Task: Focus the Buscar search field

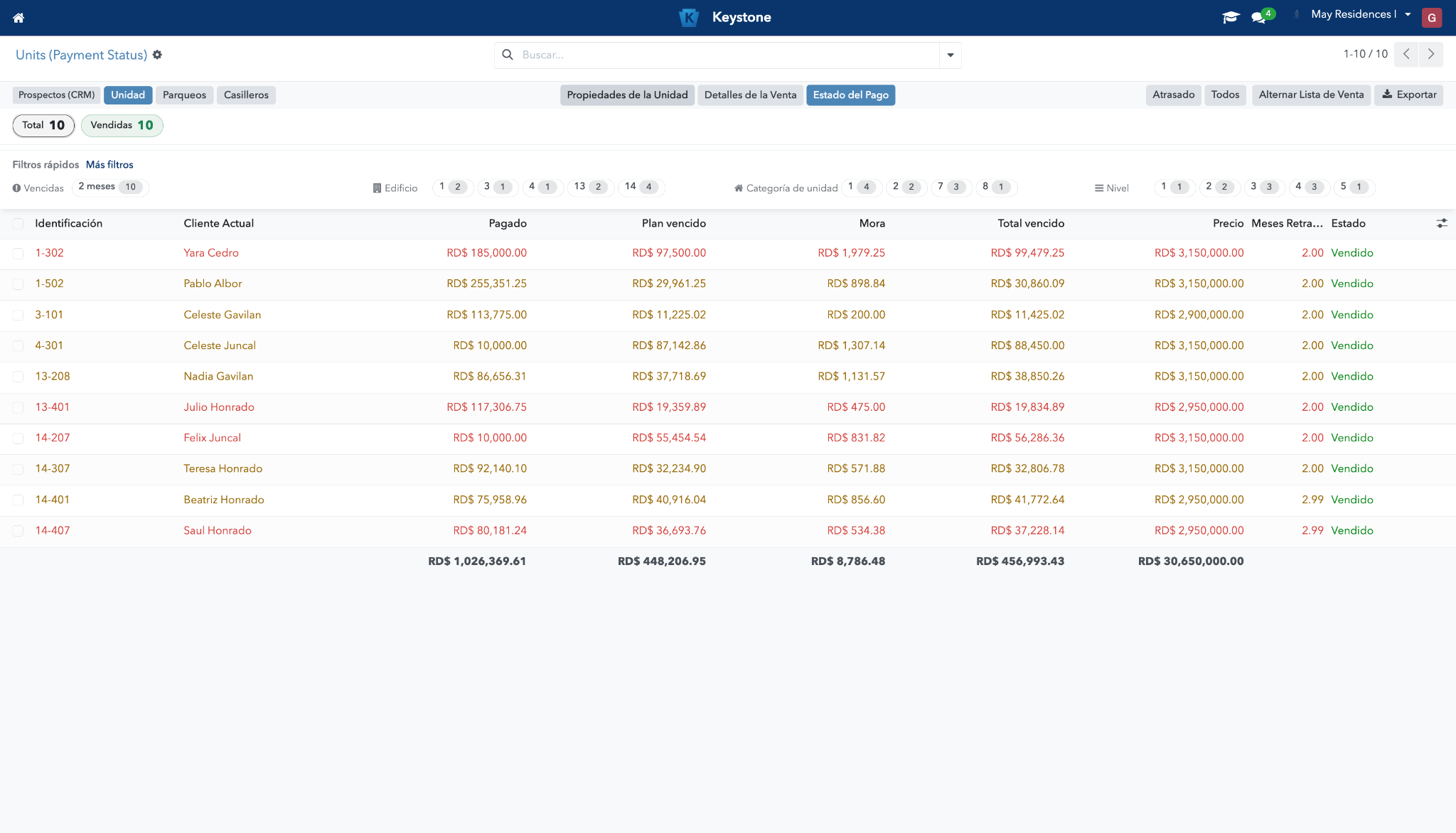Action: click(727, 55)
